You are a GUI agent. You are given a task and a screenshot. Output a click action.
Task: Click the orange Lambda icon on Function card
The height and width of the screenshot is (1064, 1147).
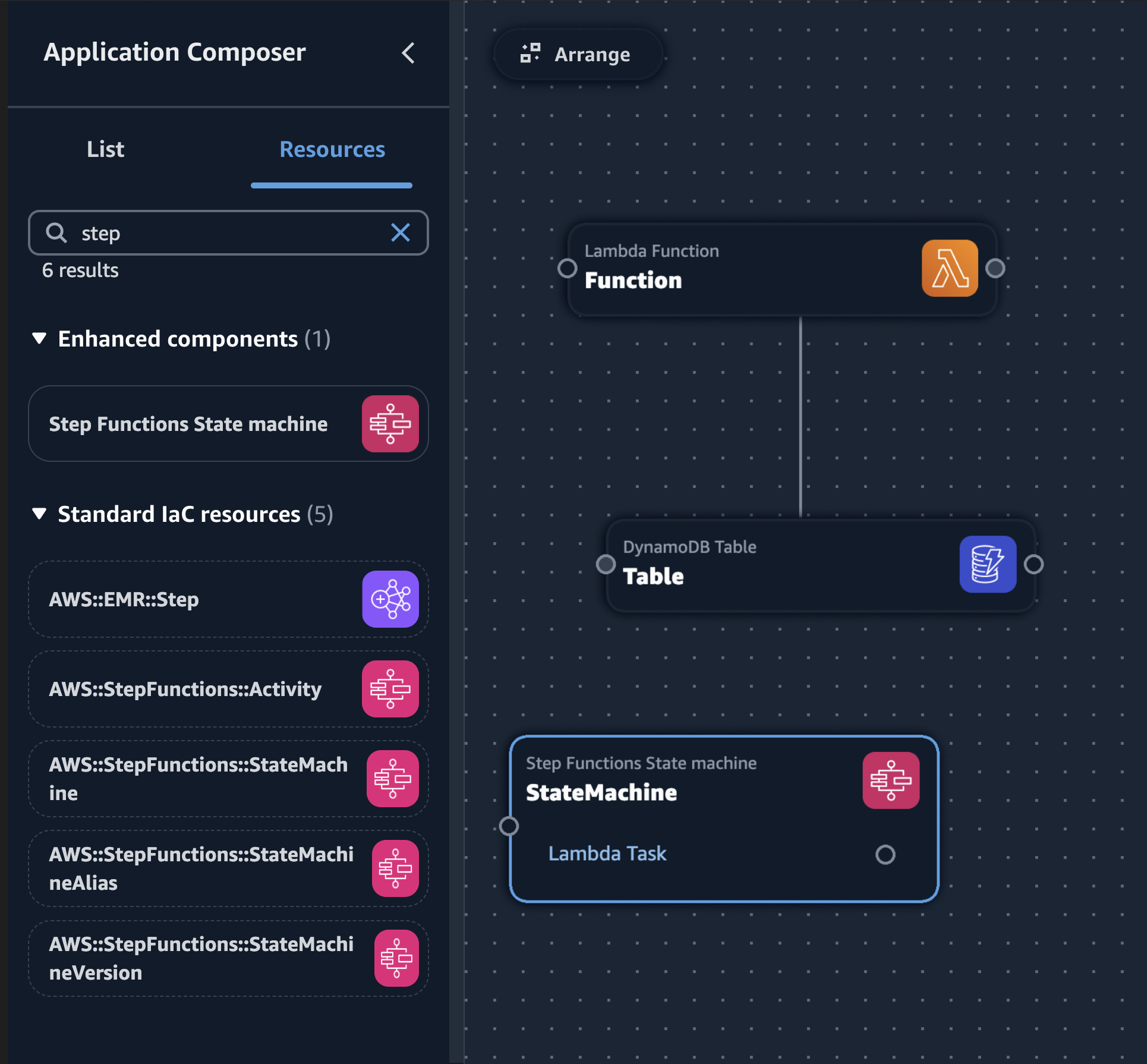tap(949, 268)
